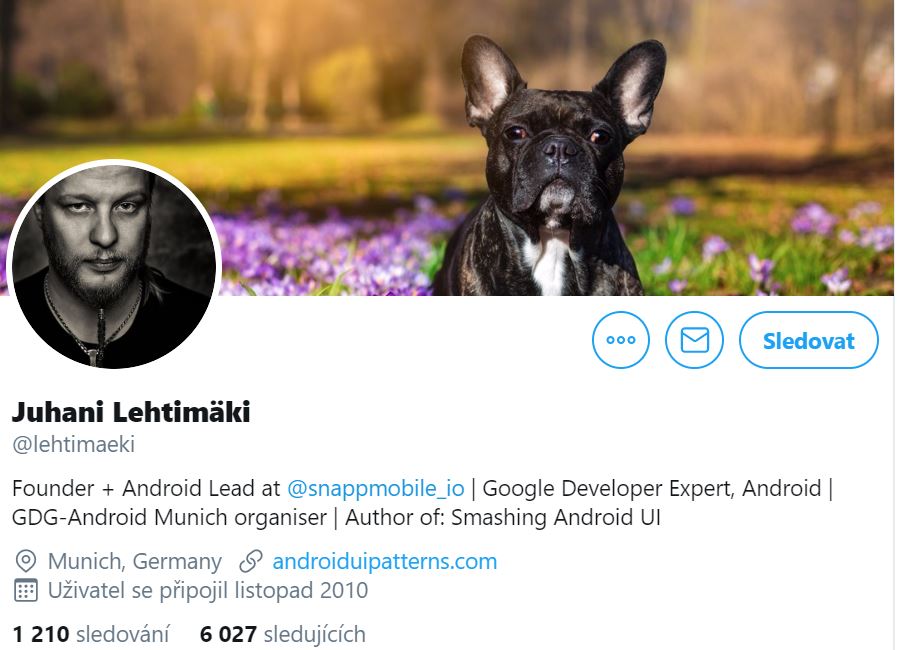
Task: Open the @snappmobile_io mention link
Action: [376, 488]
